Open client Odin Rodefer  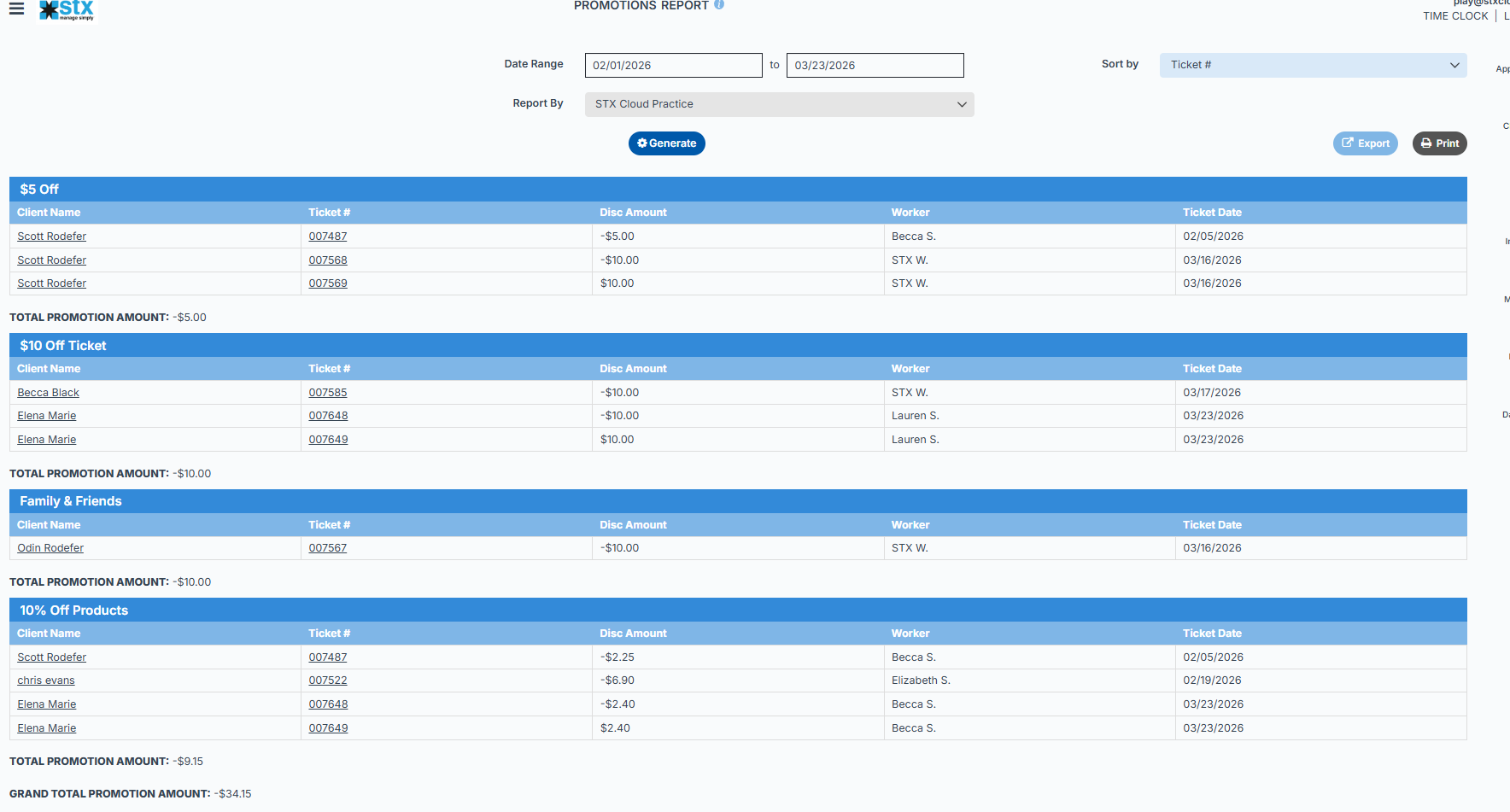tap(50, 548)
